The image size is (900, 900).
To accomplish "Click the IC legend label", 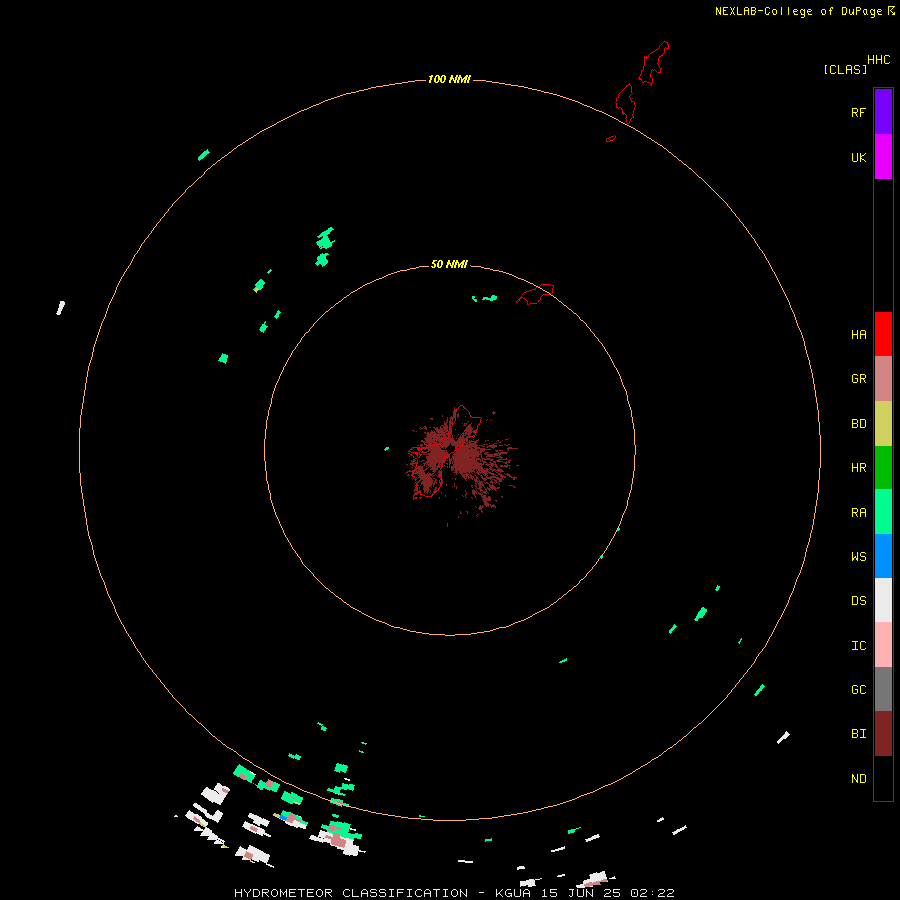I will [x=858, y=646].
